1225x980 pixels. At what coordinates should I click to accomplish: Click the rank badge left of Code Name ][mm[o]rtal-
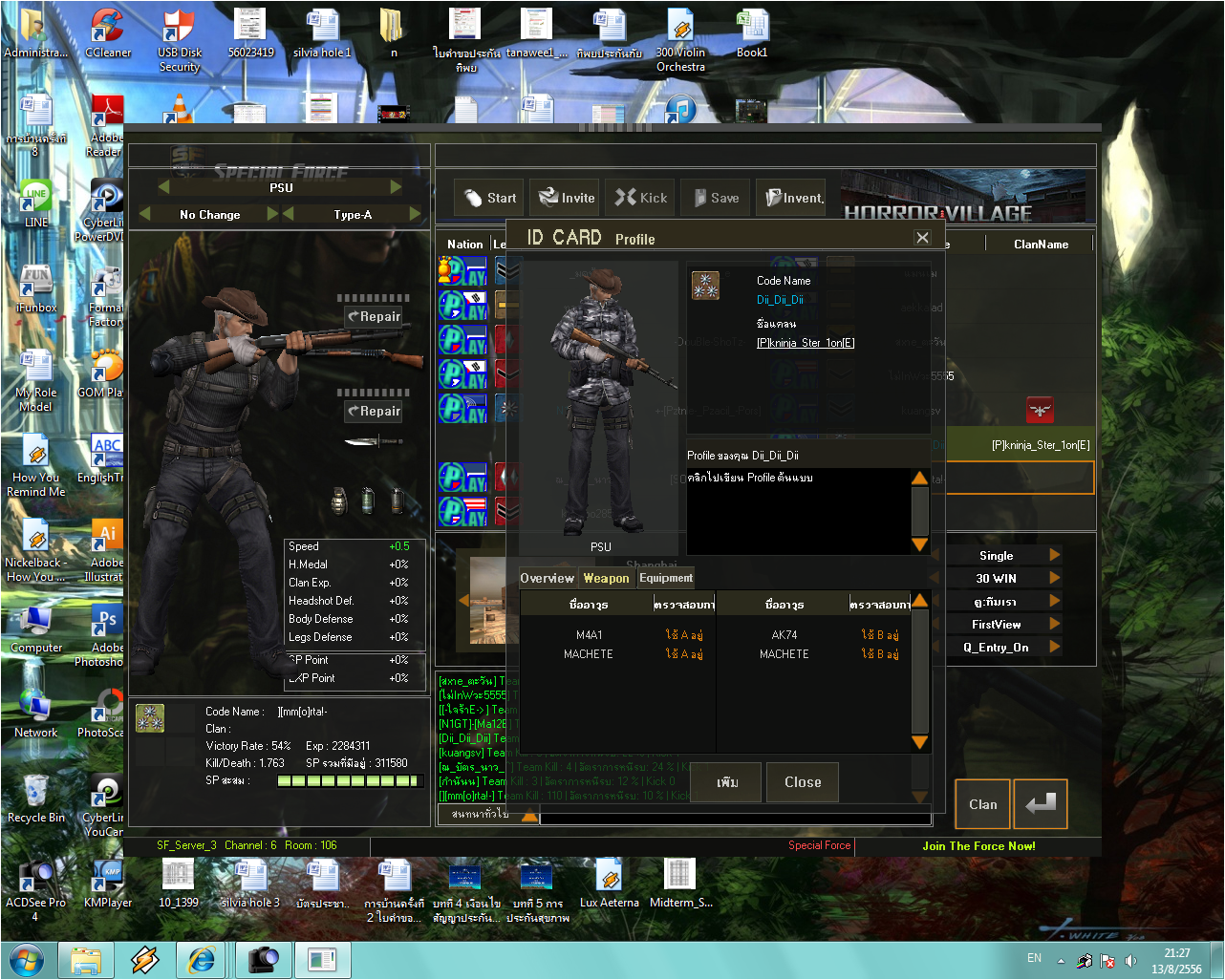(x=150, y=717)
